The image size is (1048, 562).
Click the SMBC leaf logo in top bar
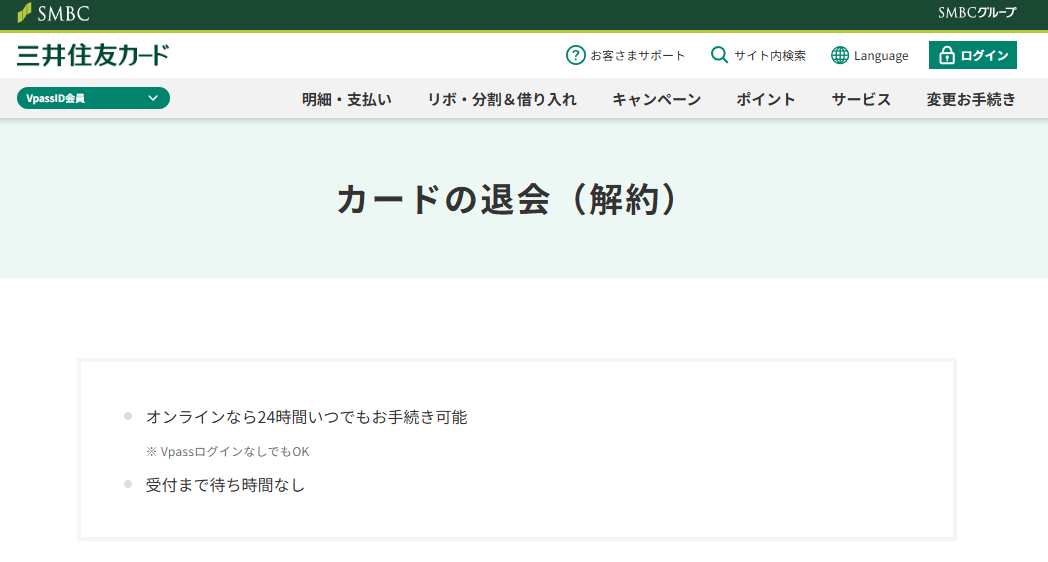24,13
